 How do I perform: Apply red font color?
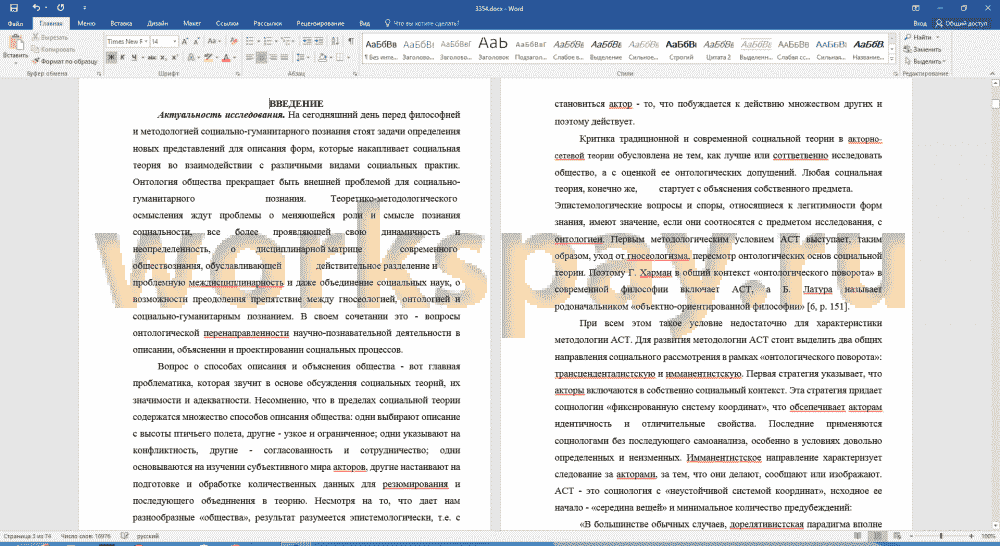[225, 57]
